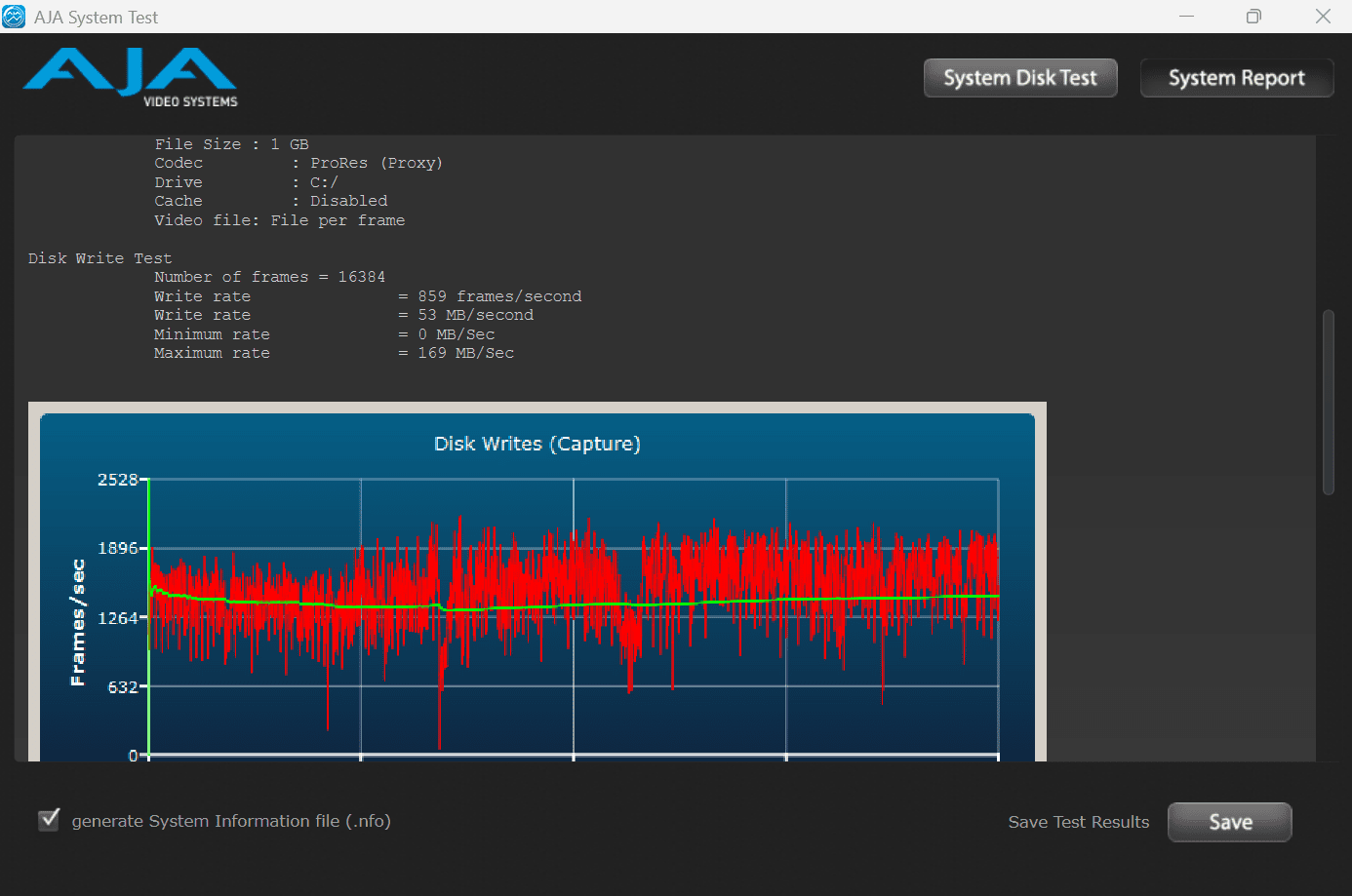Open the System Disk Test tab
This screenshot has height=896, width=1352.
point(1020,78)
